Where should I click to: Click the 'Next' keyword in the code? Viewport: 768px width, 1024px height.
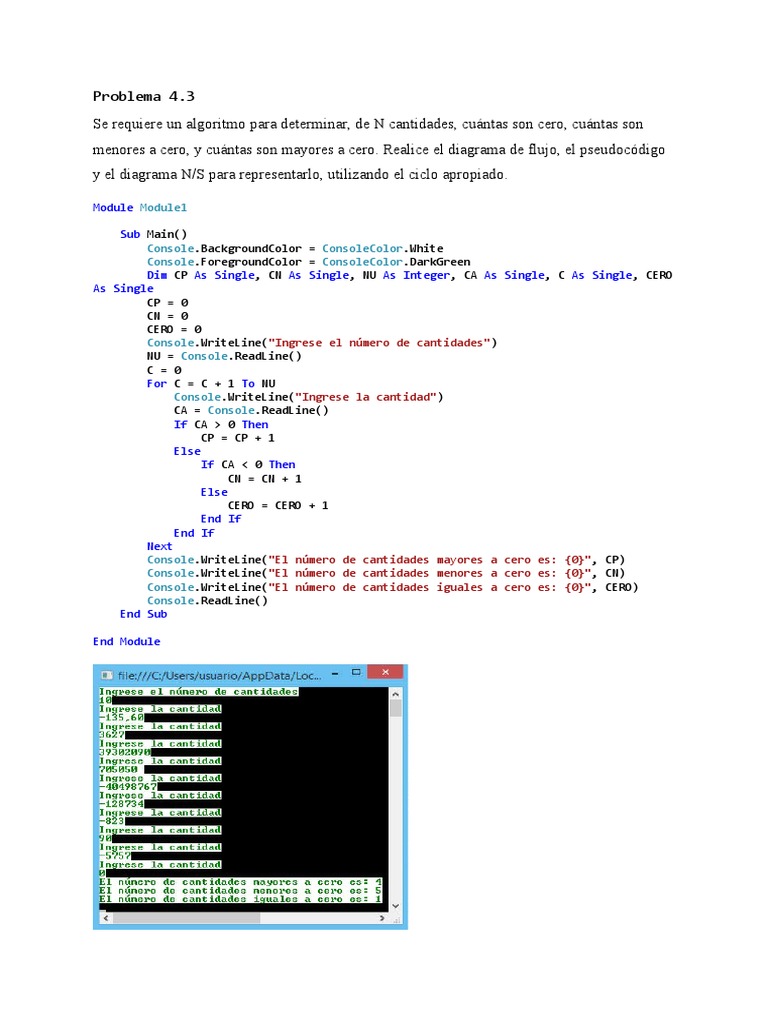(159, 547)
